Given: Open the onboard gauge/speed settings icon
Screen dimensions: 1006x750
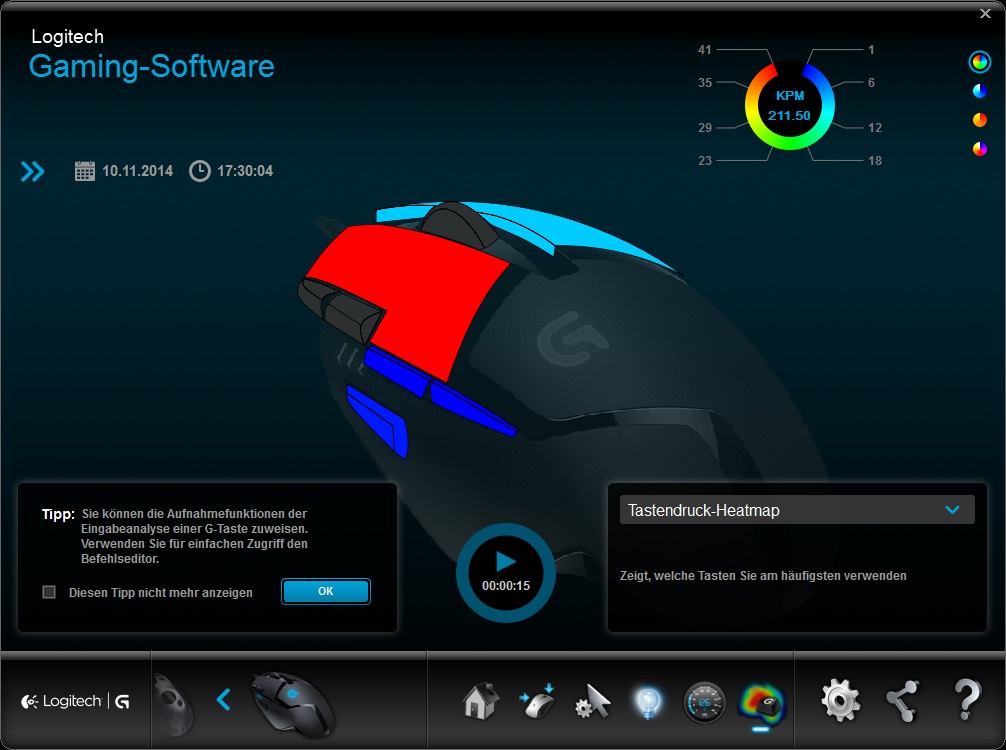Looking at the screenshot, I should [704, 703].
